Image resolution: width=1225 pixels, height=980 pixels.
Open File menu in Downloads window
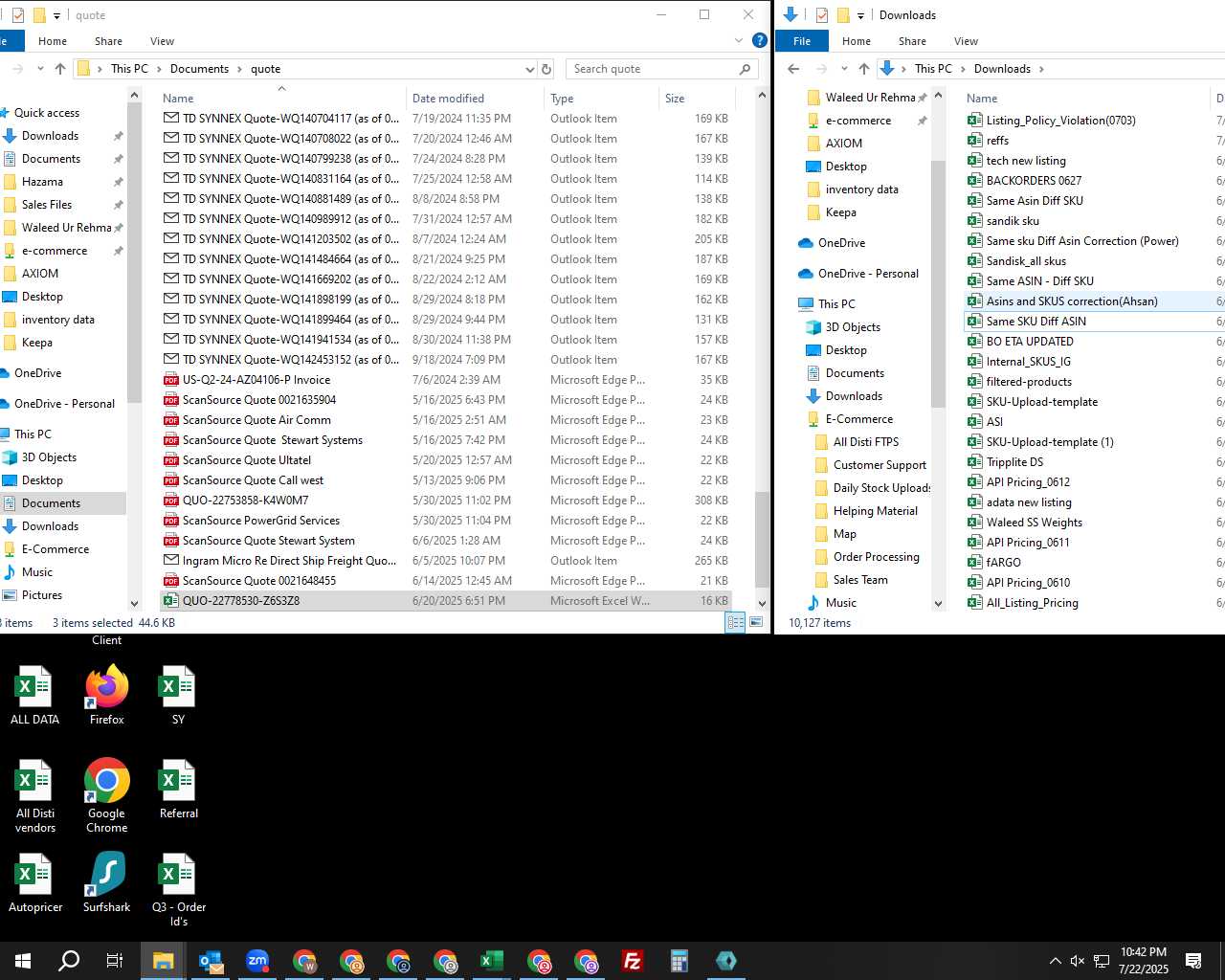[802, 41]
